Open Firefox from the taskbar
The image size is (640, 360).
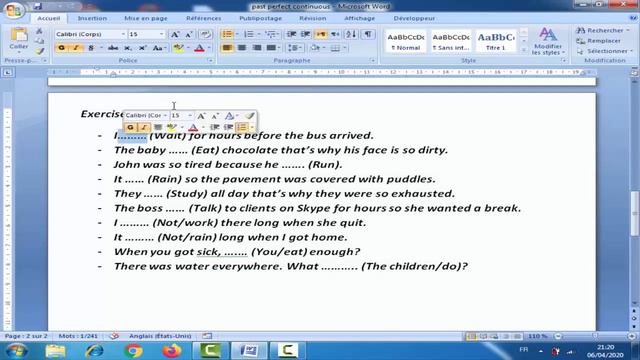(x=172, y=351)
